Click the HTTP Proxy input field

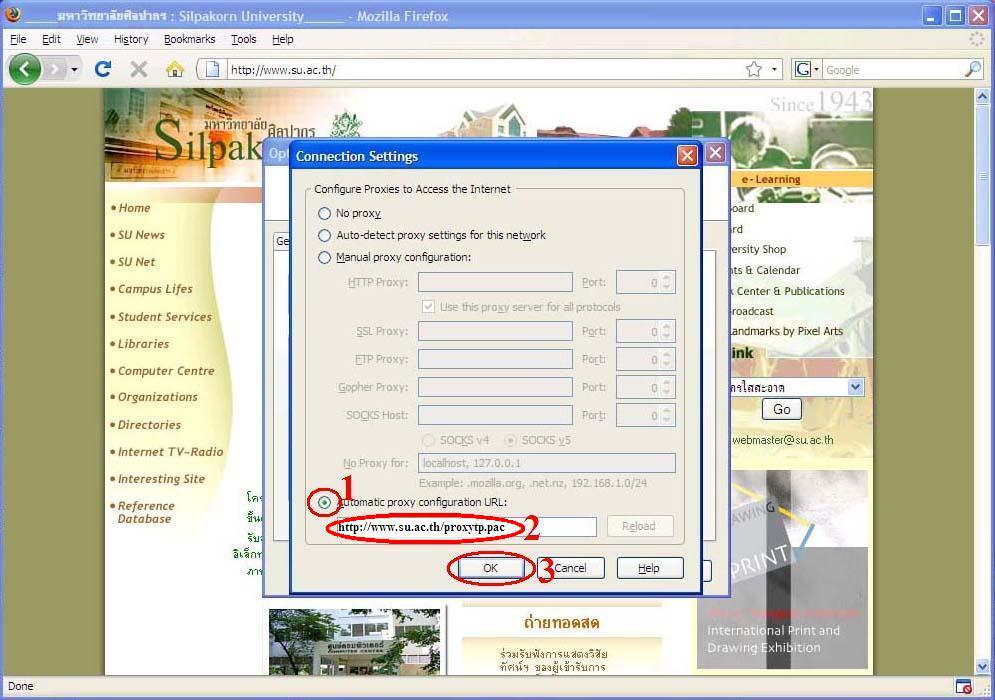click(495, 282)
